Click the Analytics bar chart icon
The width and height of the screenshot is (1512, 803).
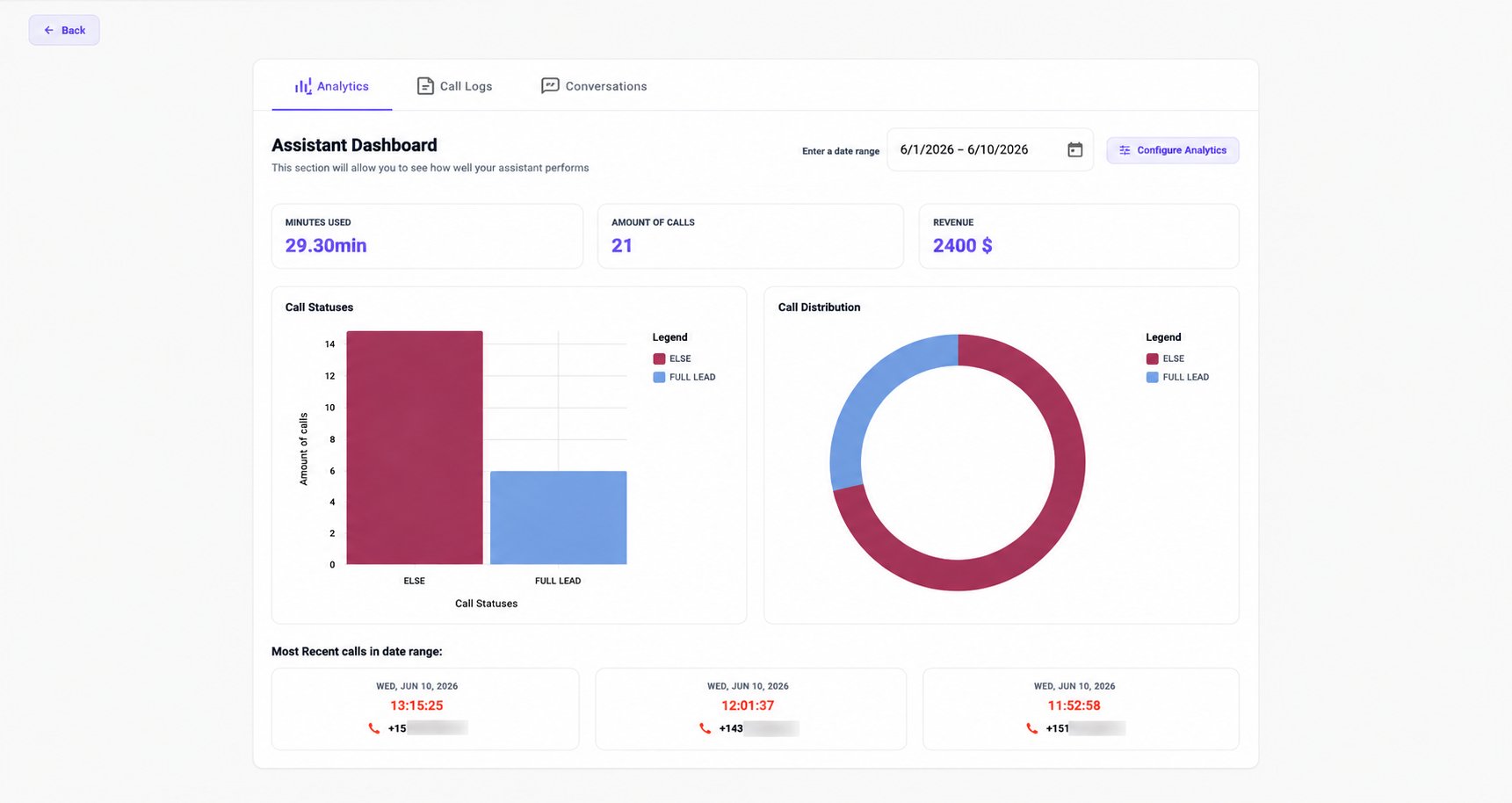click(303, 86)
